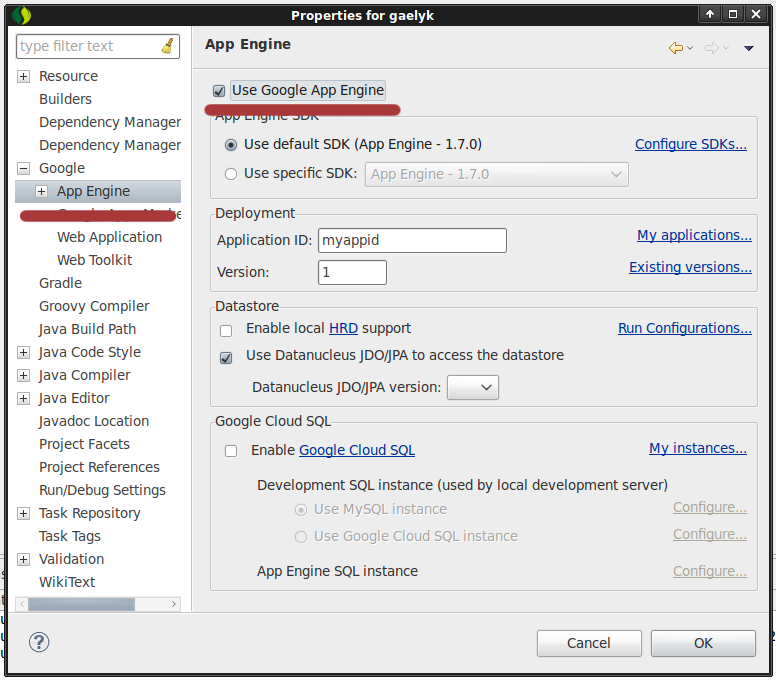Click Configure link for App Engine SQL instance
Screen dimensions: 776x680
click(x=710, y=571)
